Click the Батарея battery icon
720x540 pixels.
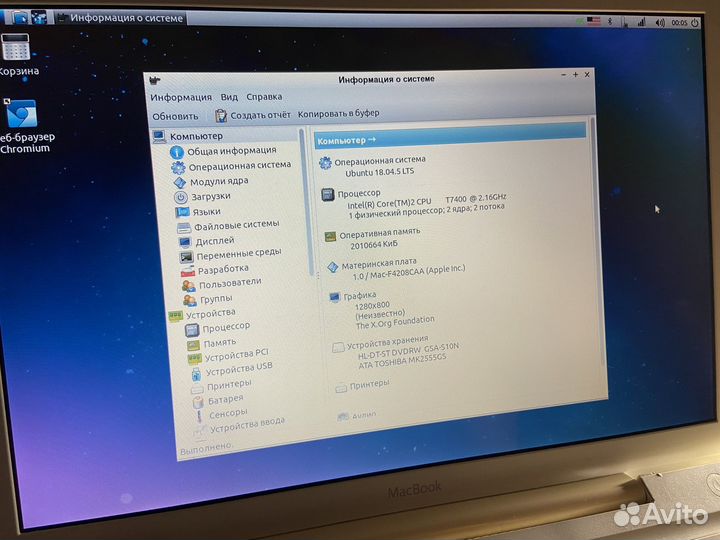(x=198, y=403)
